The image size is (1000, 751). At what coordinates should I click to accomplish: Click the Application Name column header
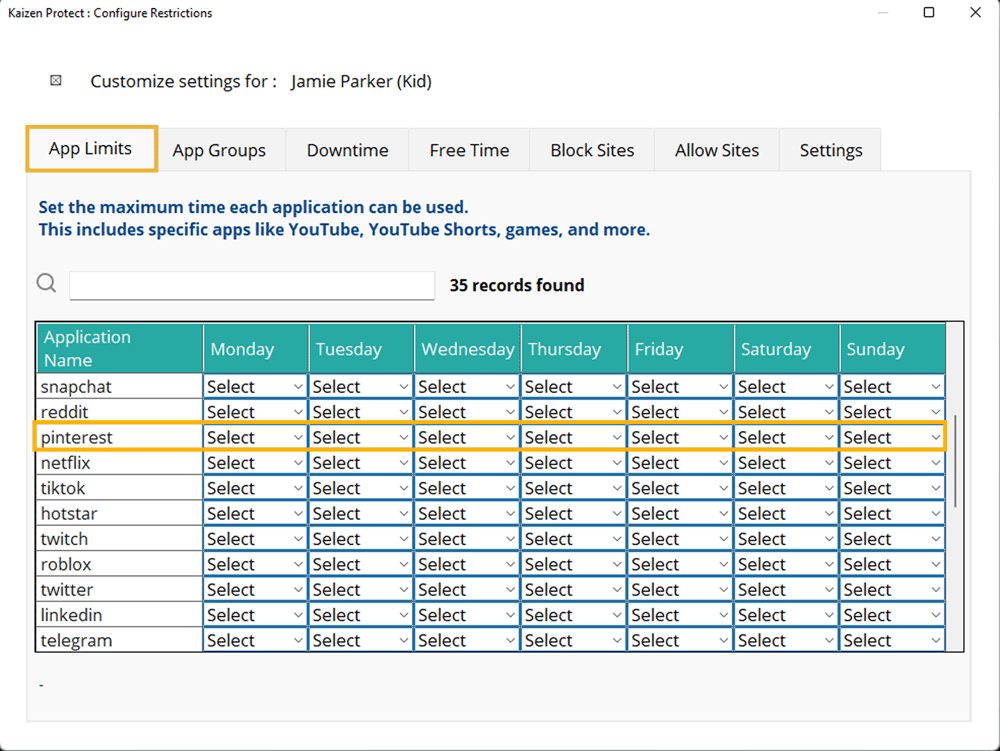click(119, 348)
